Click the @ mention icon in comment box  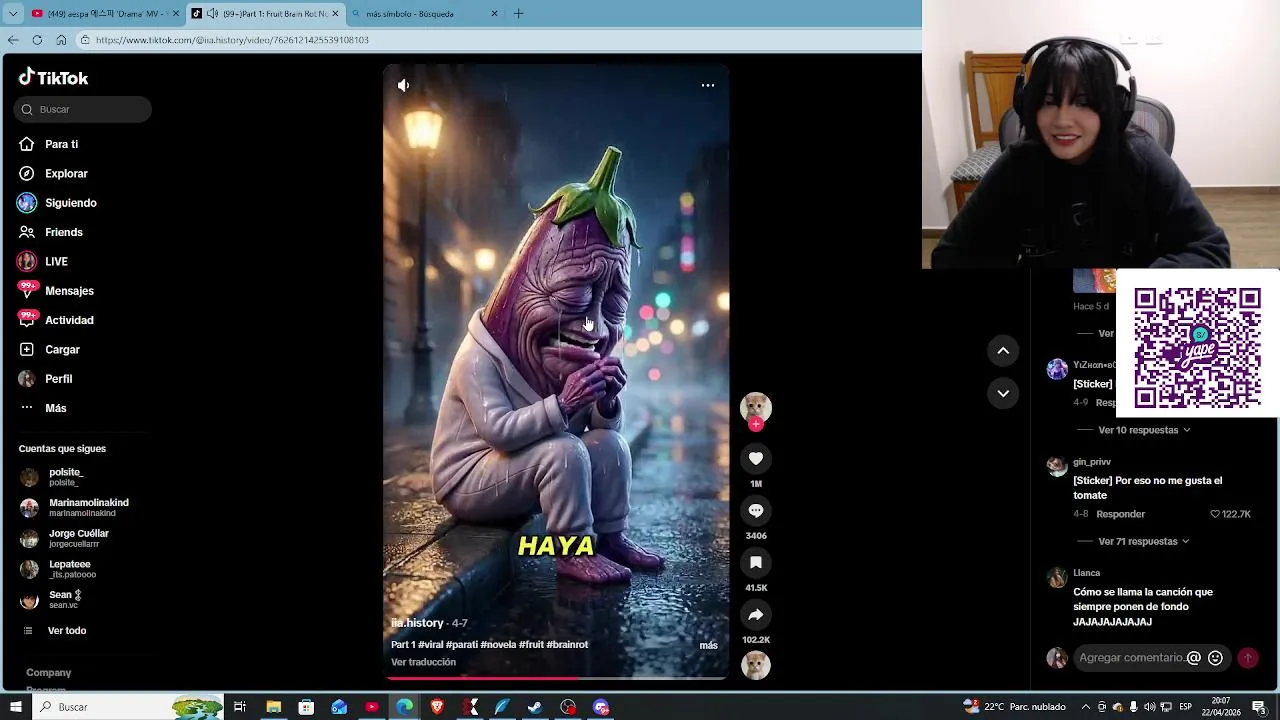1193,658
